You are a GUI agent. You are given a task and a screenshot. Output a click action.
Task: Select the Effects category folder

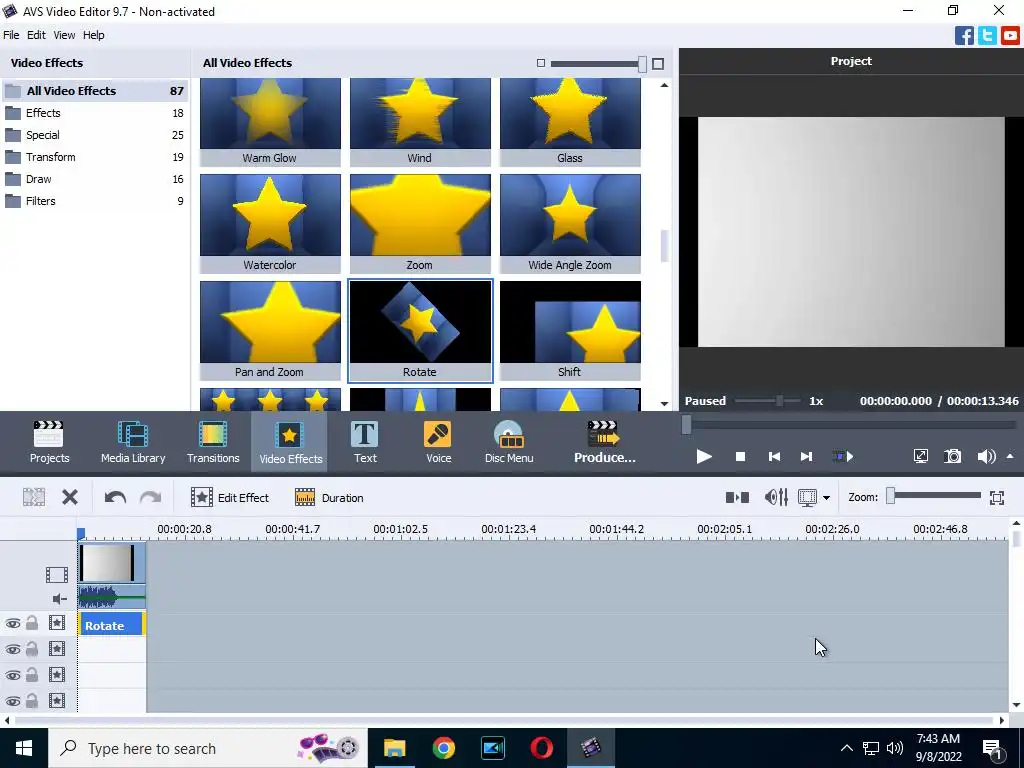click(95, 113)
